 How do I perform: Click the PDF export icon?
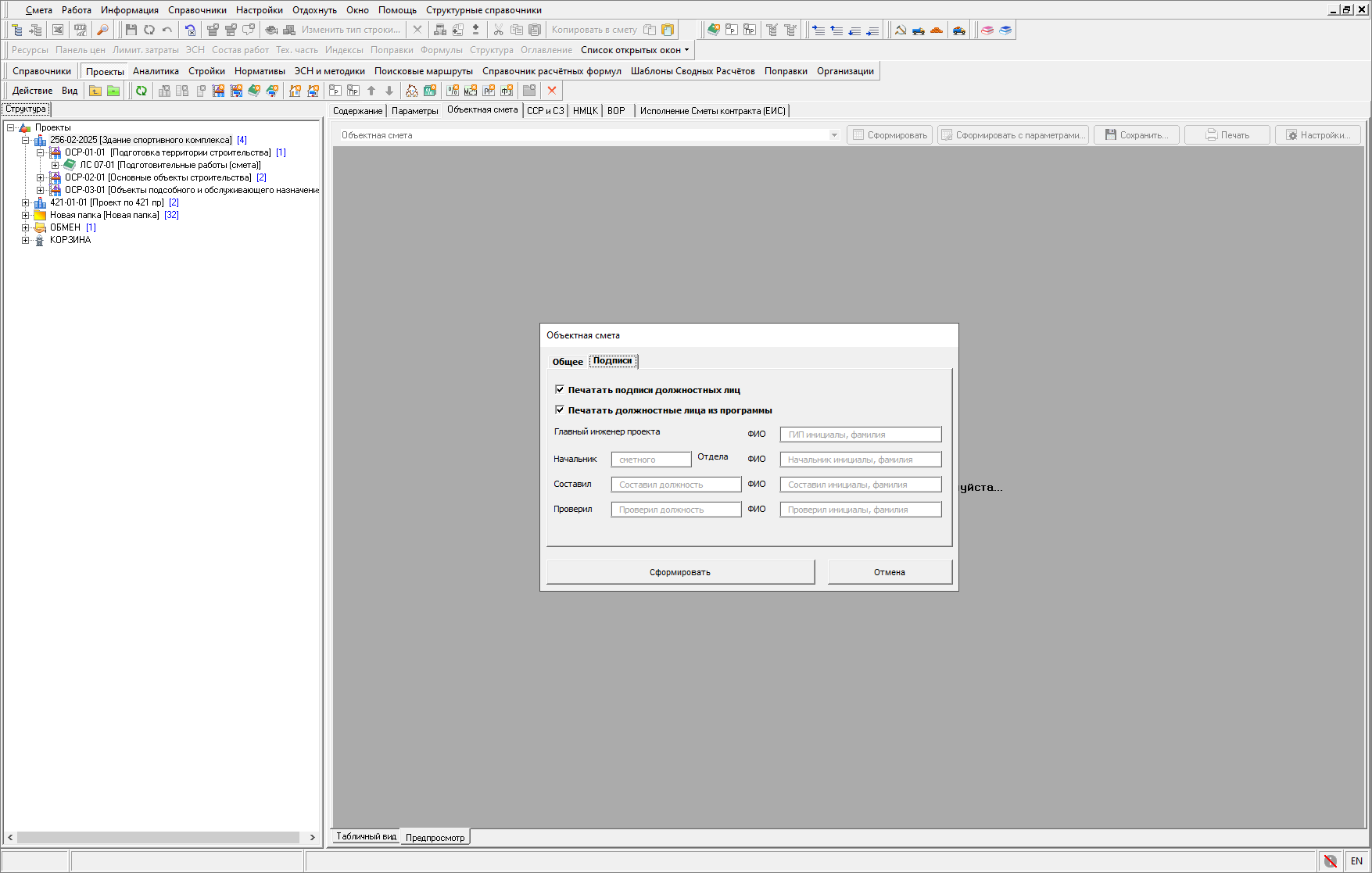[80, 30]
